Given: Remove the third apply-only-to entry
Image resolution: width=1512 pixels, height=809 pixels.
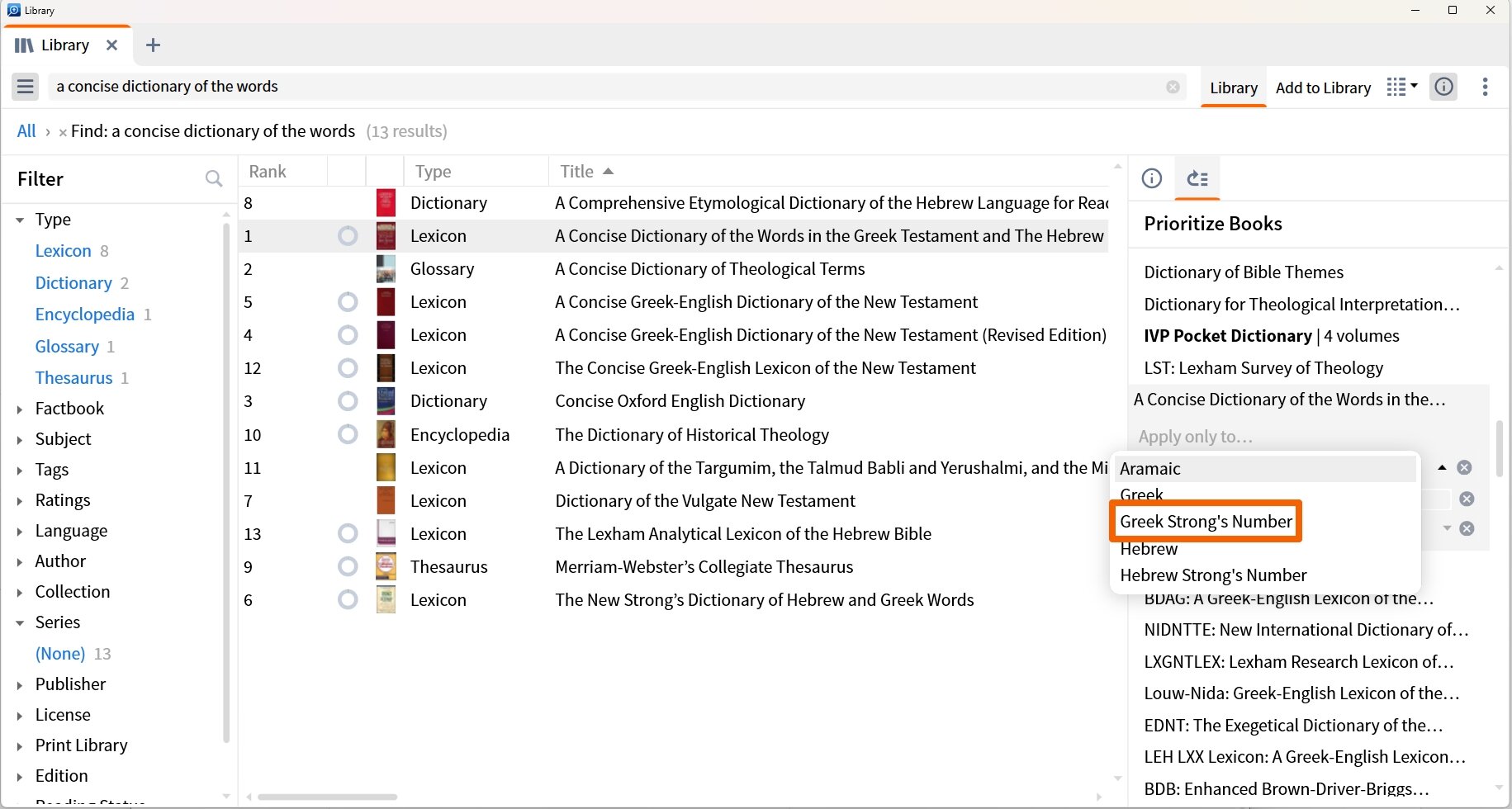Looking at the screenshot, I should 1467,529.
